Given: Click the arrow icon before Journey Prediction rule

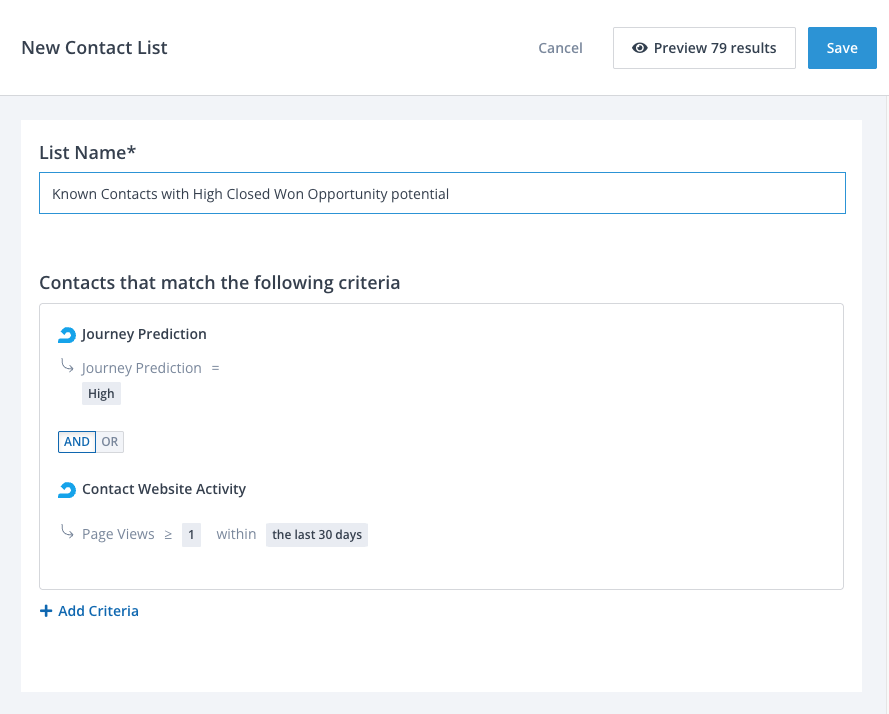Looking at the screenshot, I should (x=68, y=367).
